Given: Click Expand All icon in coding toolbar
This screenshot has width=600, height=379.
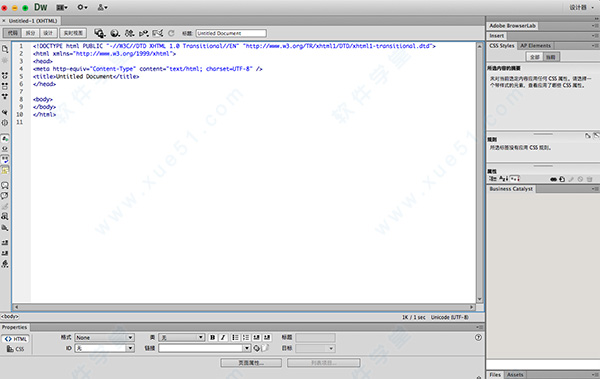Looking at the screenshot, I should point(5,96).
